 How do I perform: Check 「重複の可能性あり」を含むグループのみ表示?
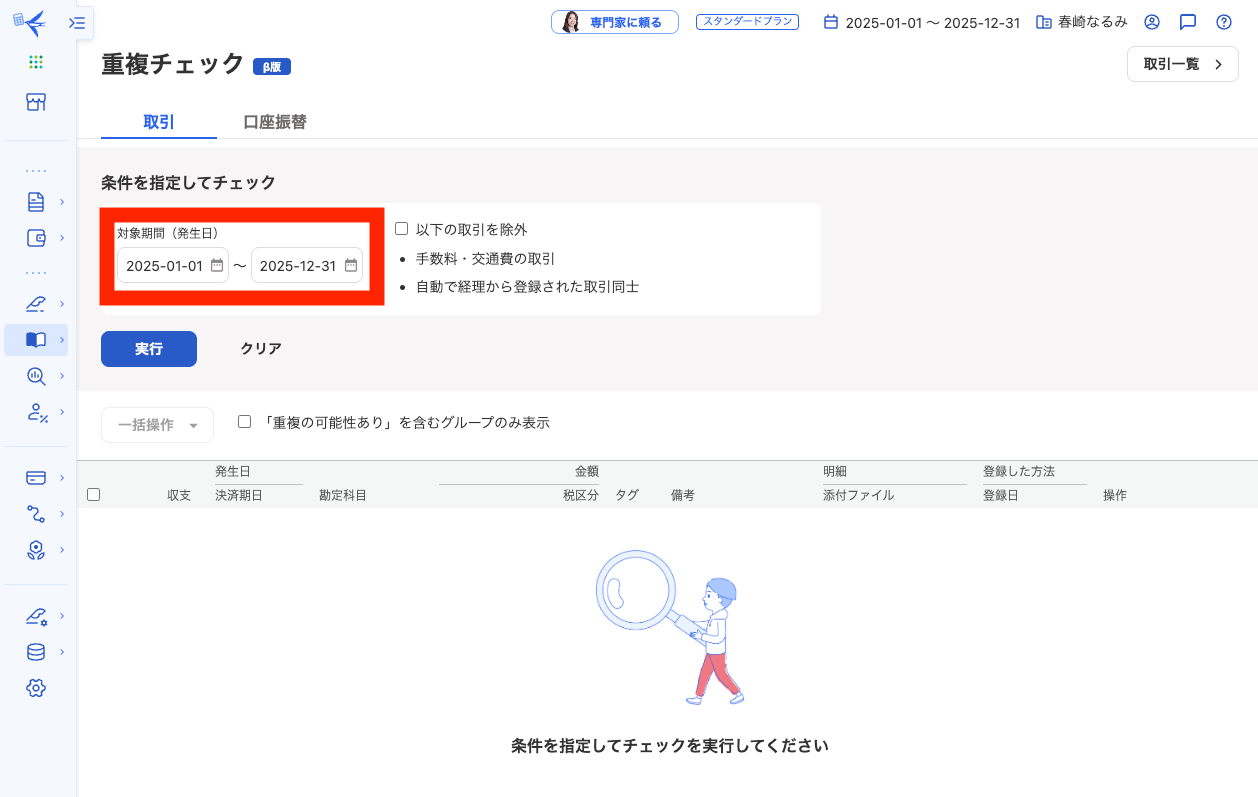point(244,421)
